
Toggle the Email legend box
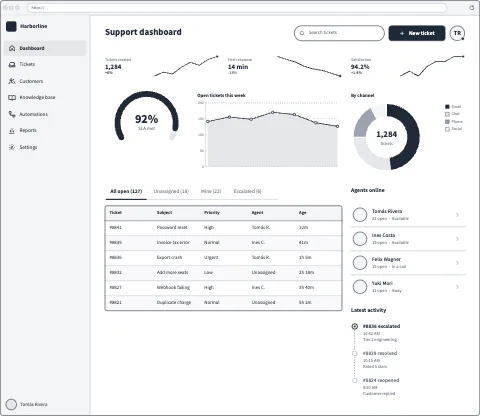point(447,107)
